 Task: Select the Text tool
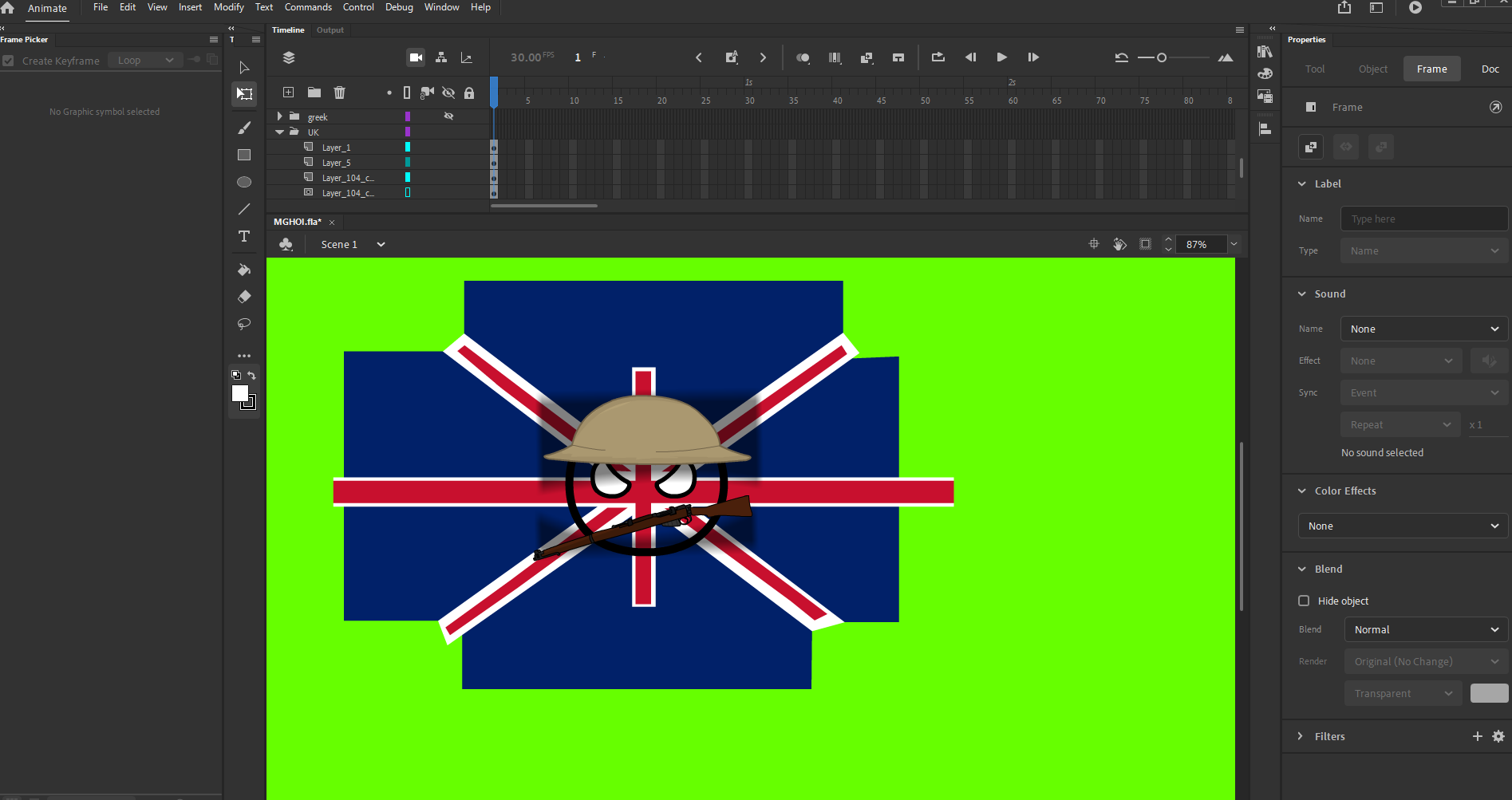click(244, 236)
